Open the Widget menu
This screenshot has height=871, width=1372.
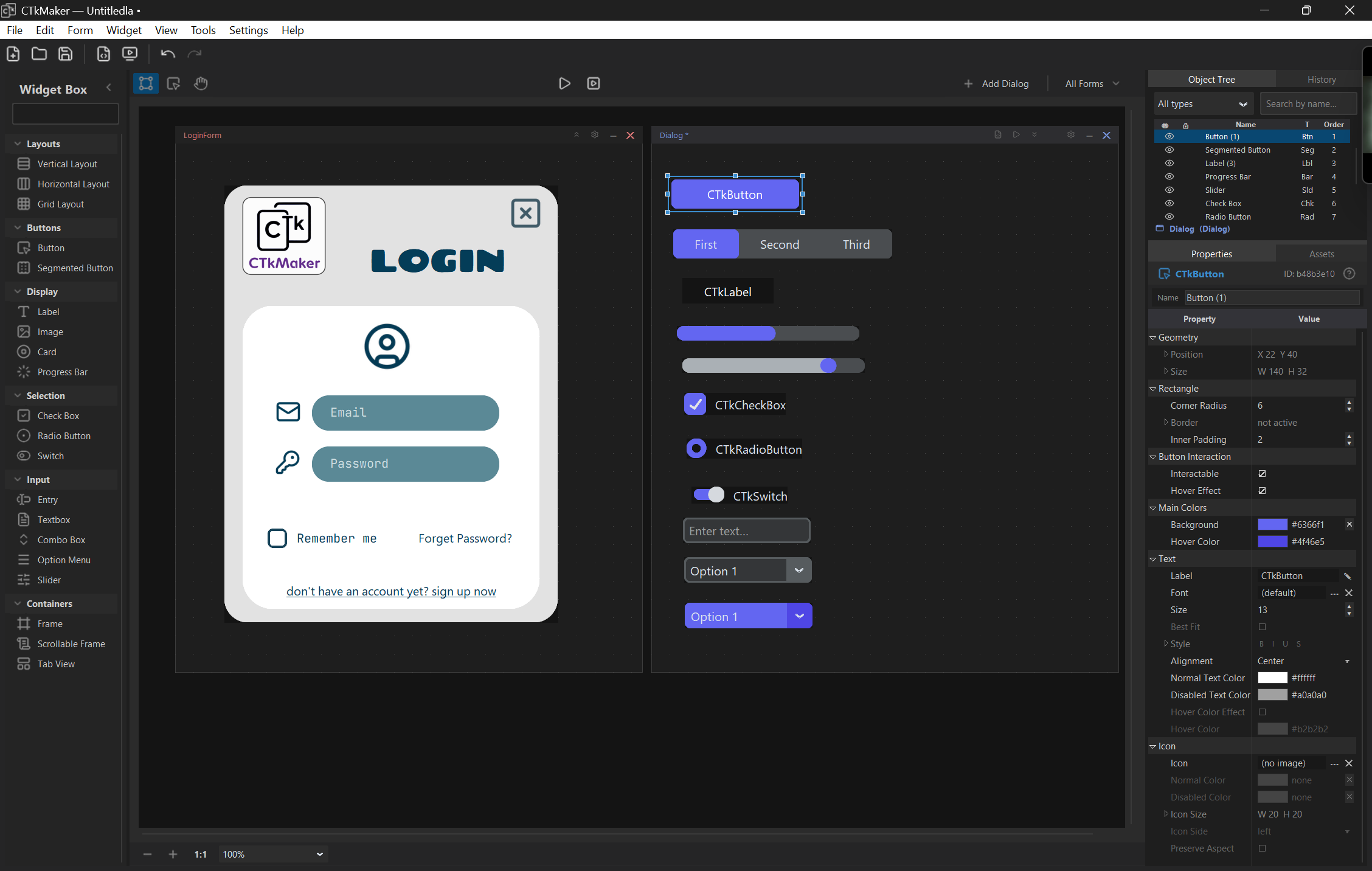[x=124, y=30]
